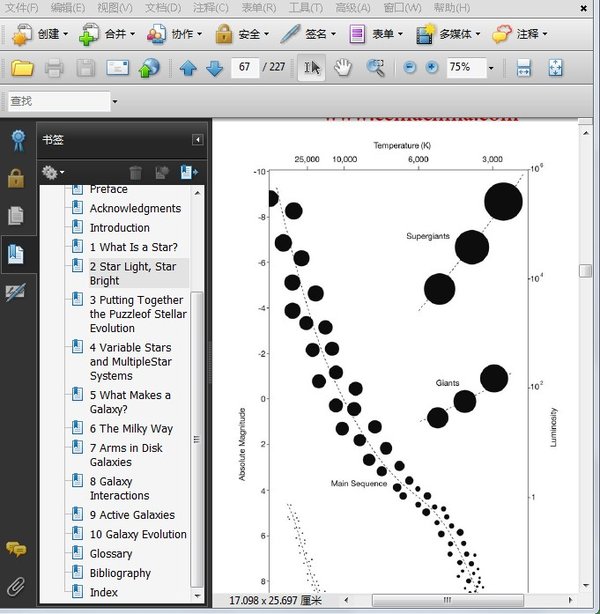
Task: Open the Signatures ribbon panel icon
Action: (18, 141)
